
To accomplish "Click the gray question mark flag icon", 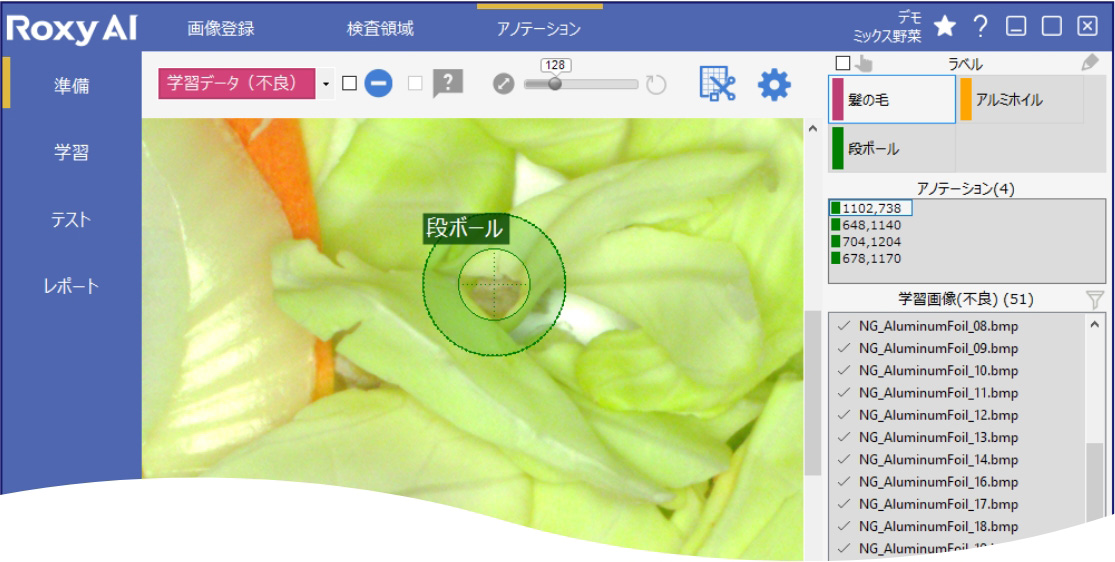I will [x=448, y=83].
